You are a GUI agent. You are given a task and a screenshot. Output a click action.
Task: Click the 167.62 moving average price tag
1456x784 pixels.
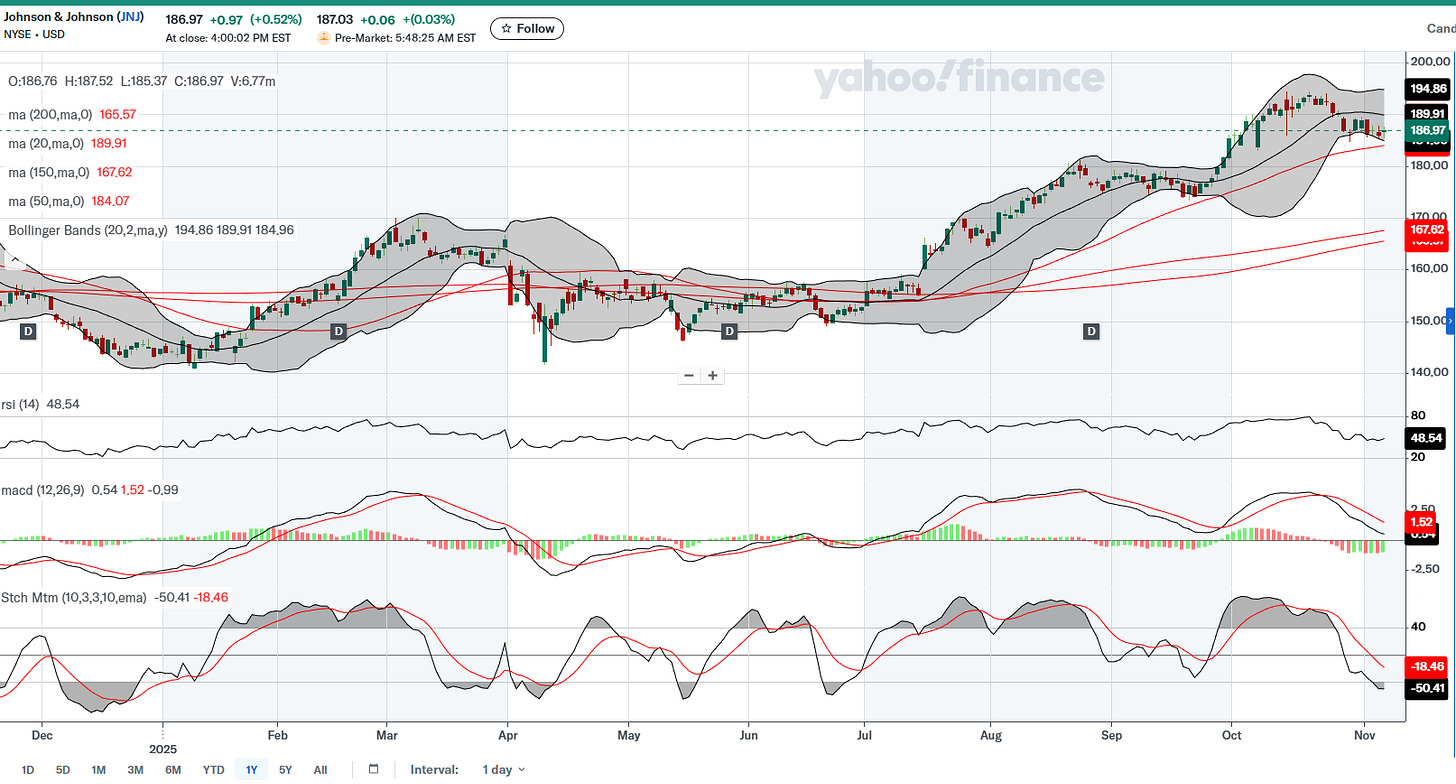point(1427,229)
